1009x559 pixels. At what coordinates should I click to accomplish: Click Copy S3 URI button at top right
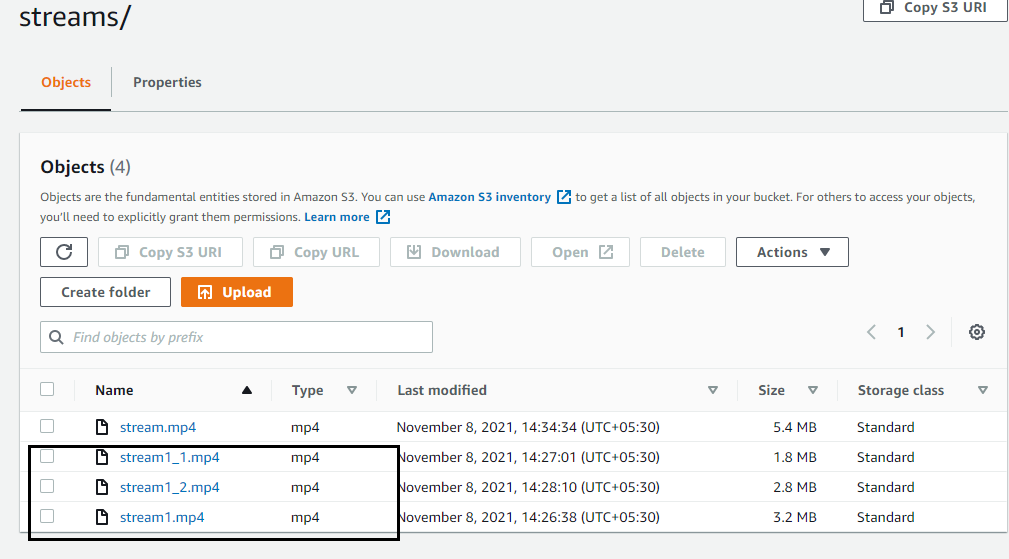(934, 8)
